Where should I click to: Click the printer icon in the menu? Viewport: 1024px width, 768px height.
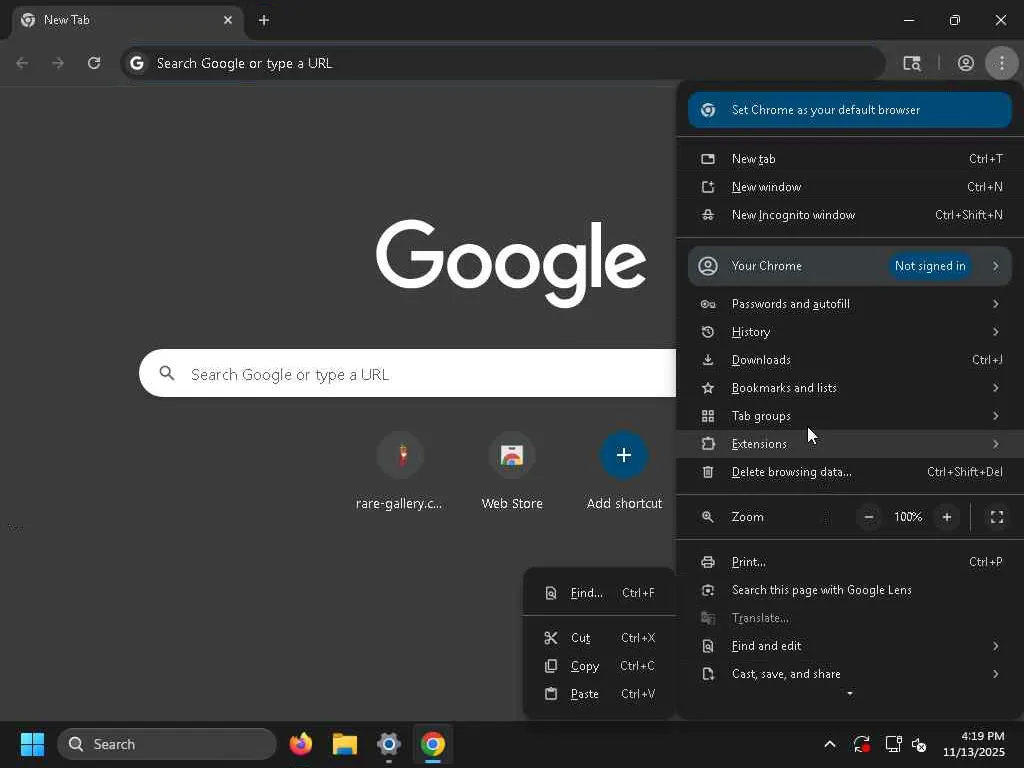coord(708,562)
